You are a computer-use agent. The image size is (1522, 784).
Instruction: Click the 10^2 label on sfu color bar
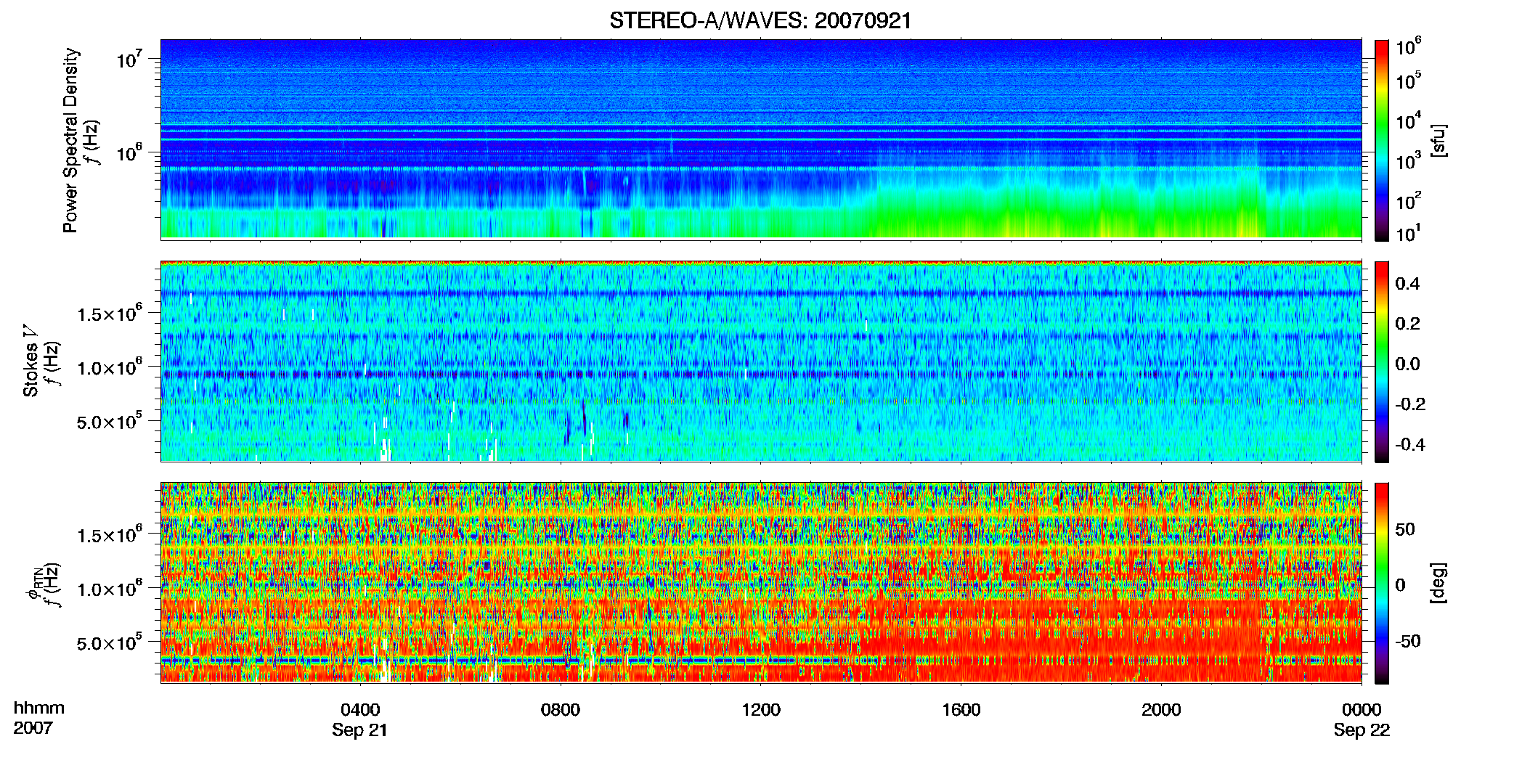coord(1409,200)
